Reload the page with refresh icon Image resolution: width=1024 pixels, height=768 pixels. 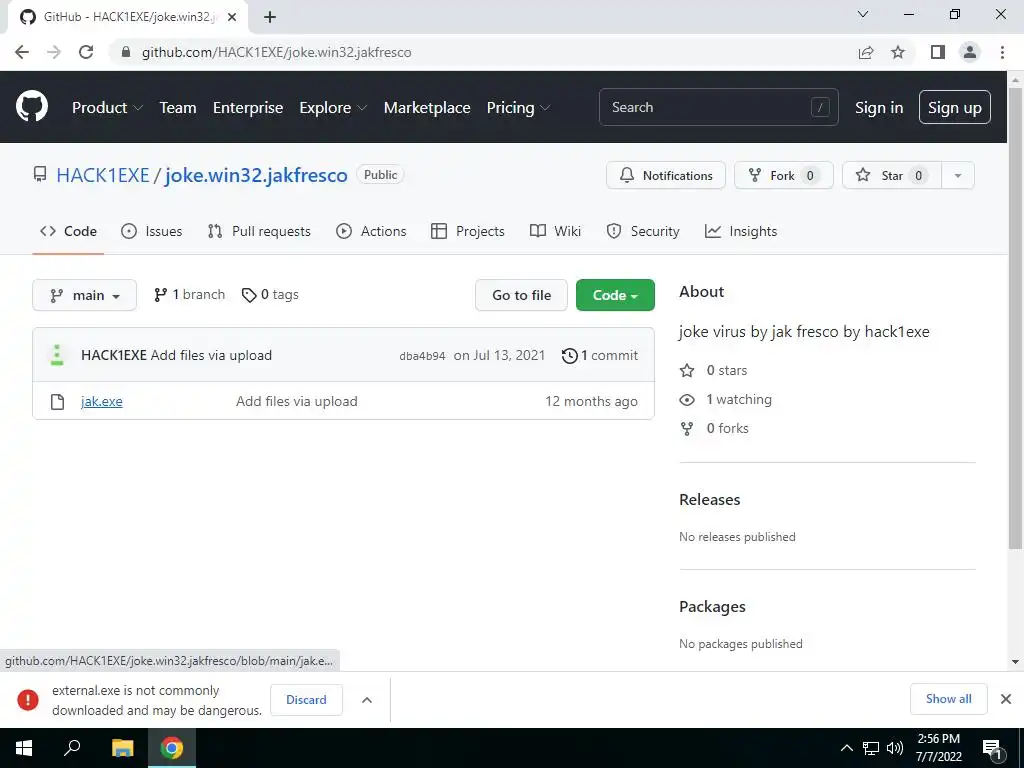[x=86, y=52]
